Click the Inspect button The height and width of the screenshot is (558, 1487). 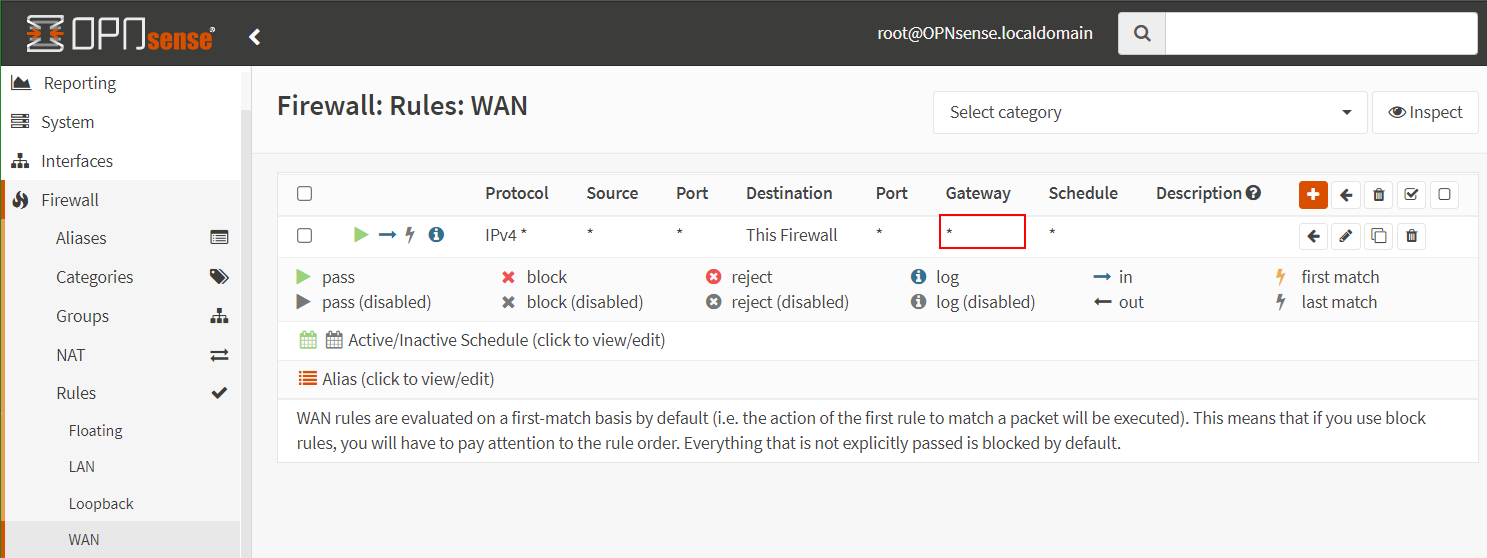coord(1425,112)
